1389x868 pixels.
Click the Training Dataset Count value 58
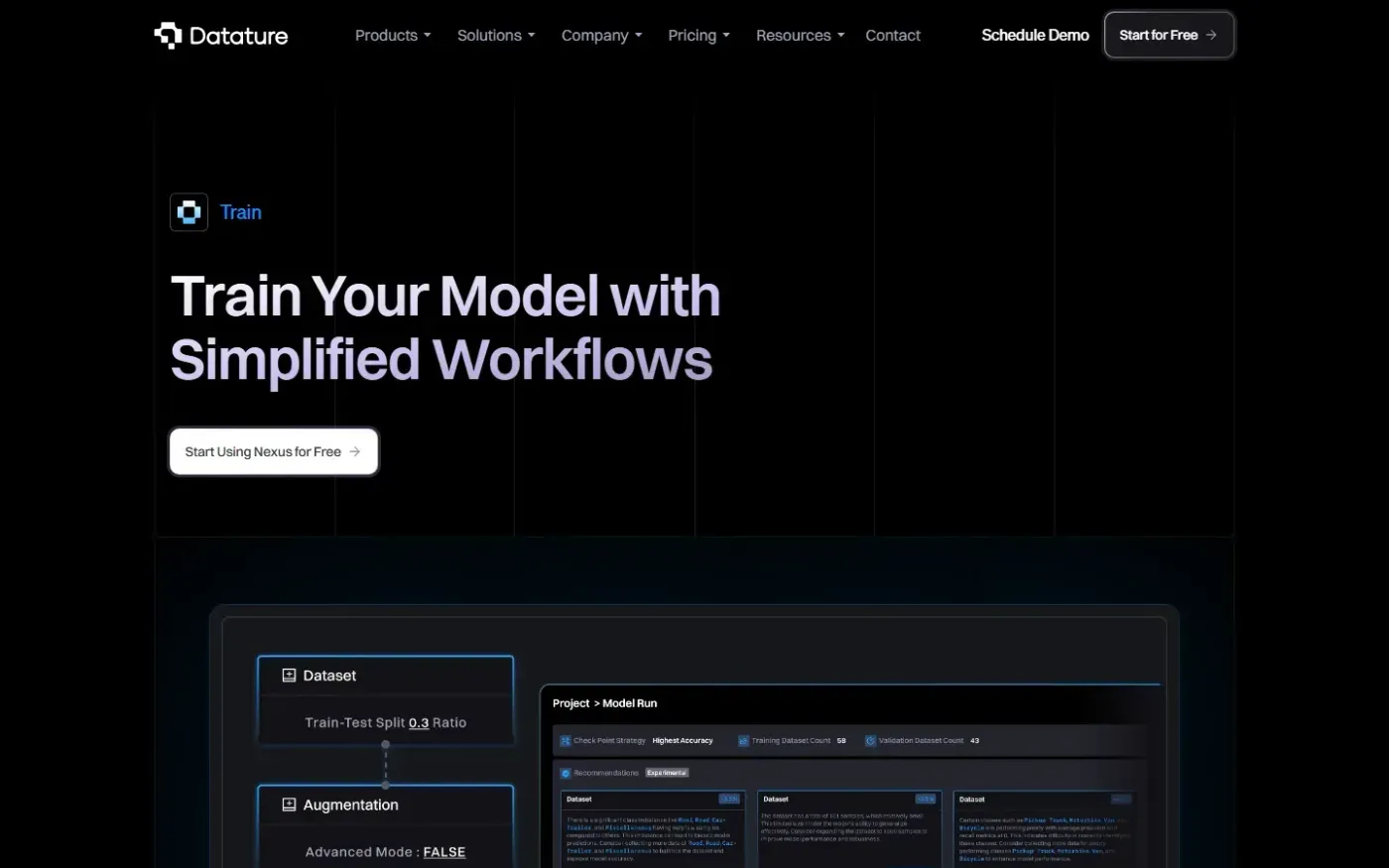[841, 741]
